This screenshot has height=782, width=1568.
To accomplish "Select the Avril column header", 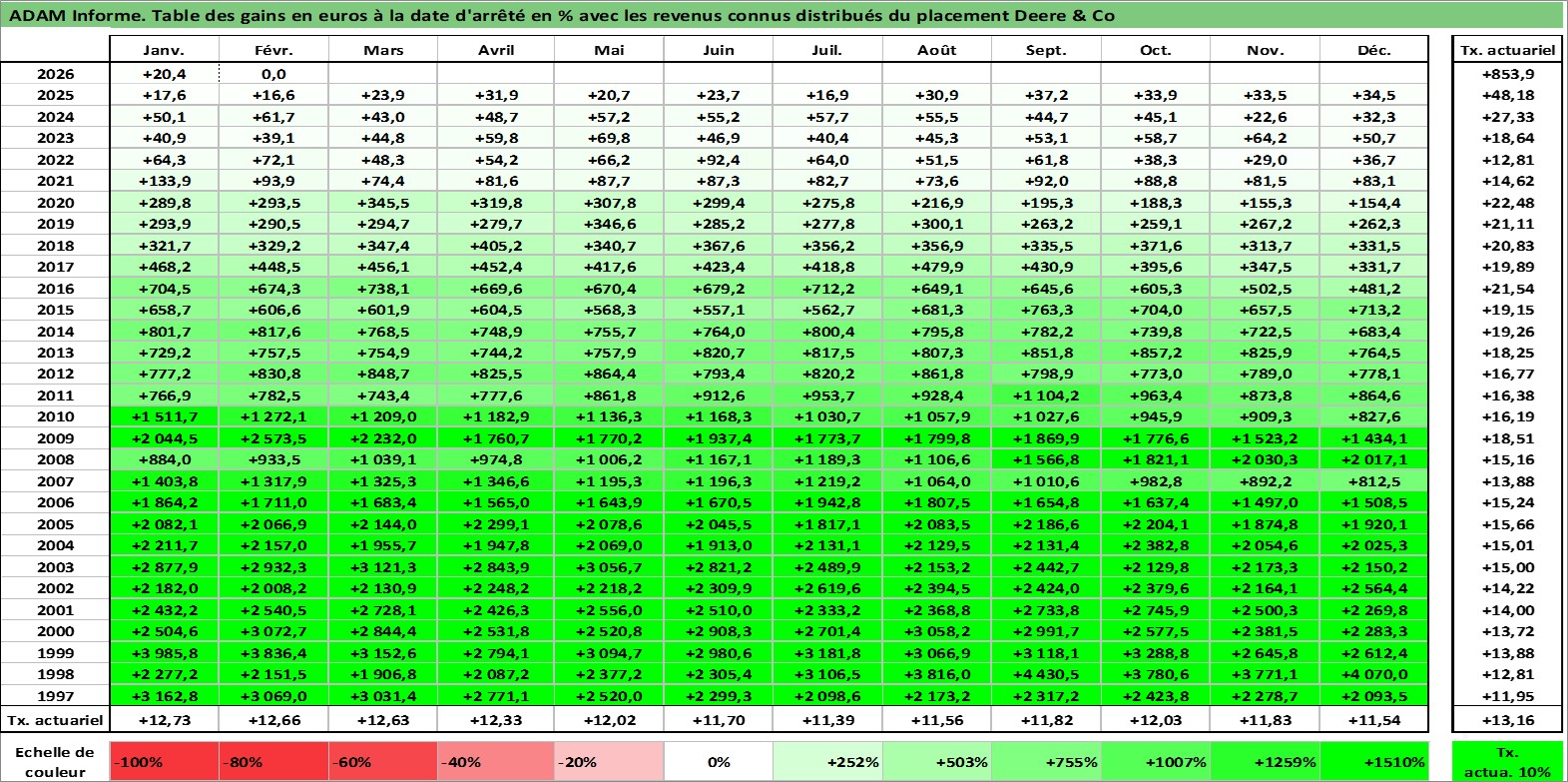I will (495, 50).
